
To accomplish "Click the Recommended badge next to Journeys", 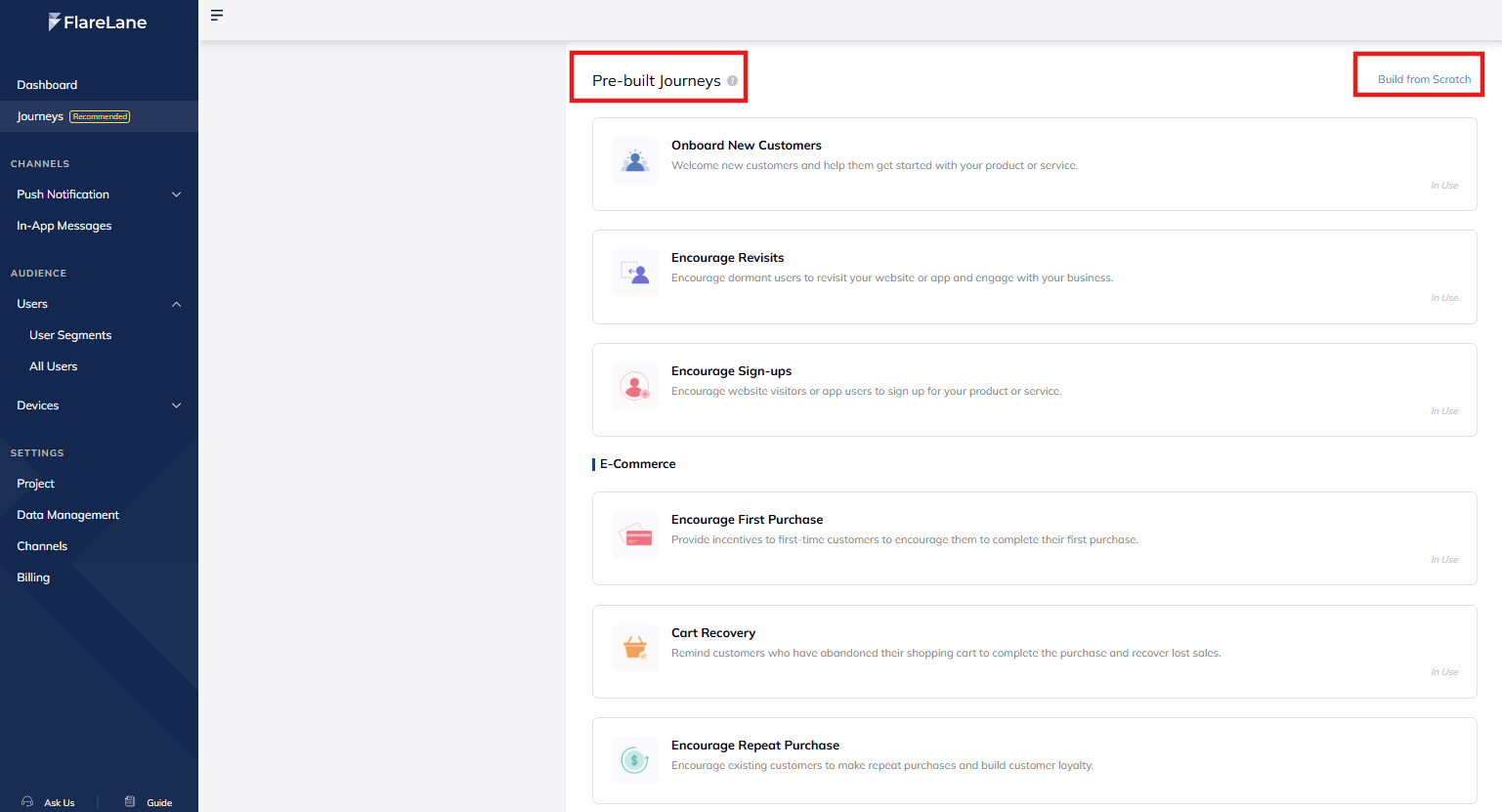I will pos(100,116).
